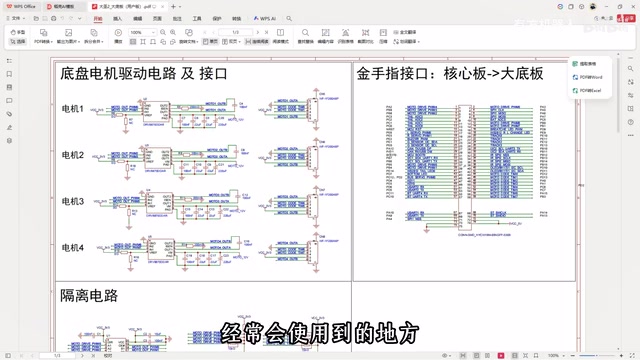Viewport: 640px width, 360px height.
Task: Switch to 开始 ribbon tab
Action: (x=98, y=19)
